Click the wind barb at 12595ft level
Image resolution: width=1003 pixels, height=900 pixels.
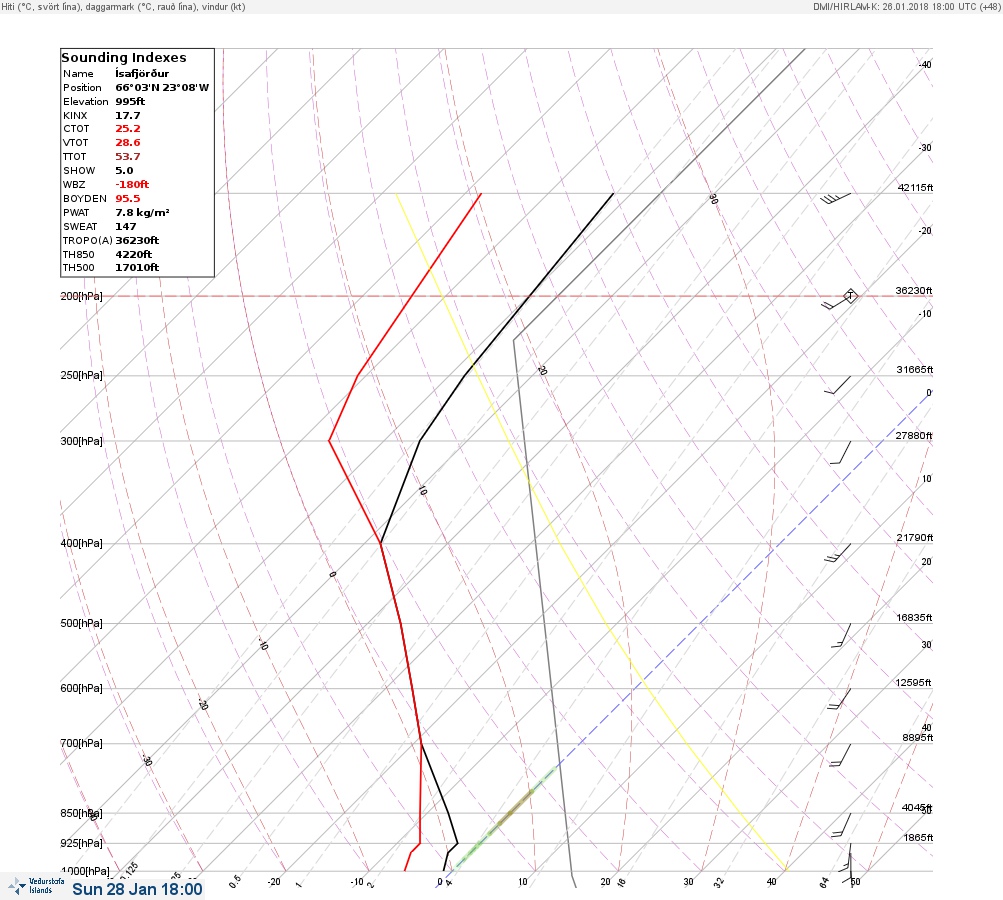pos(839,699)
